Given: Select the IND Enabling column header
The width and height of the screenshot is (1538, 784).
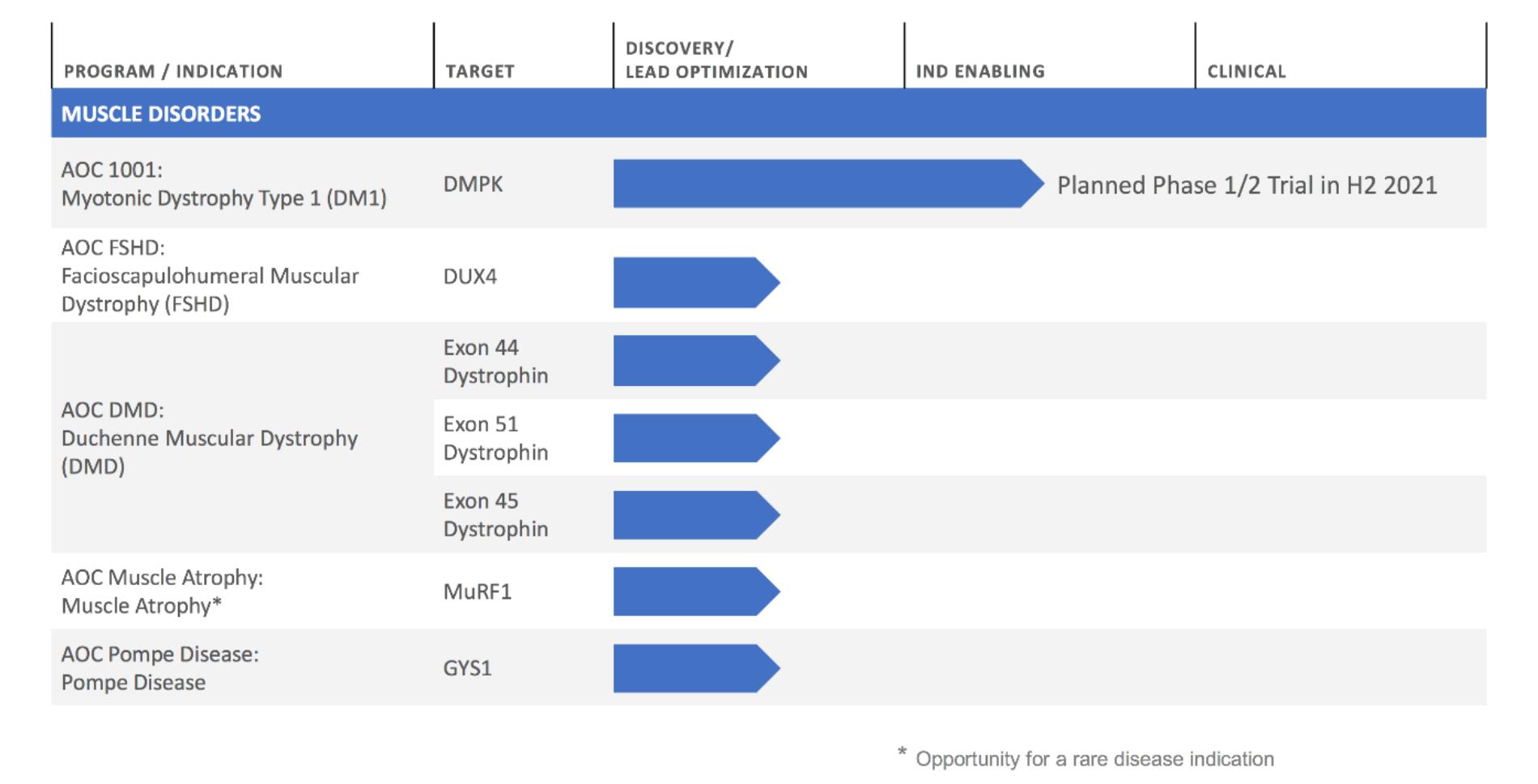Looking at the screenshot, I should point(980,71).
